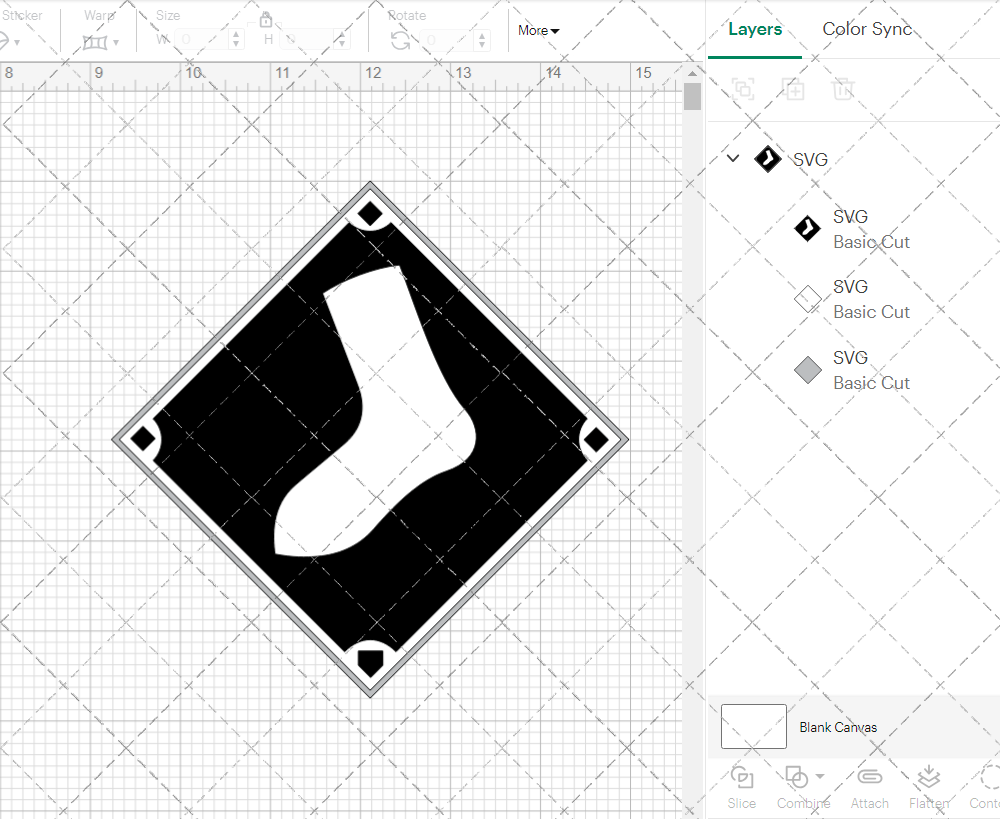Click the Slice tool
Screen dimensions: 1000x819
[742, 788]
